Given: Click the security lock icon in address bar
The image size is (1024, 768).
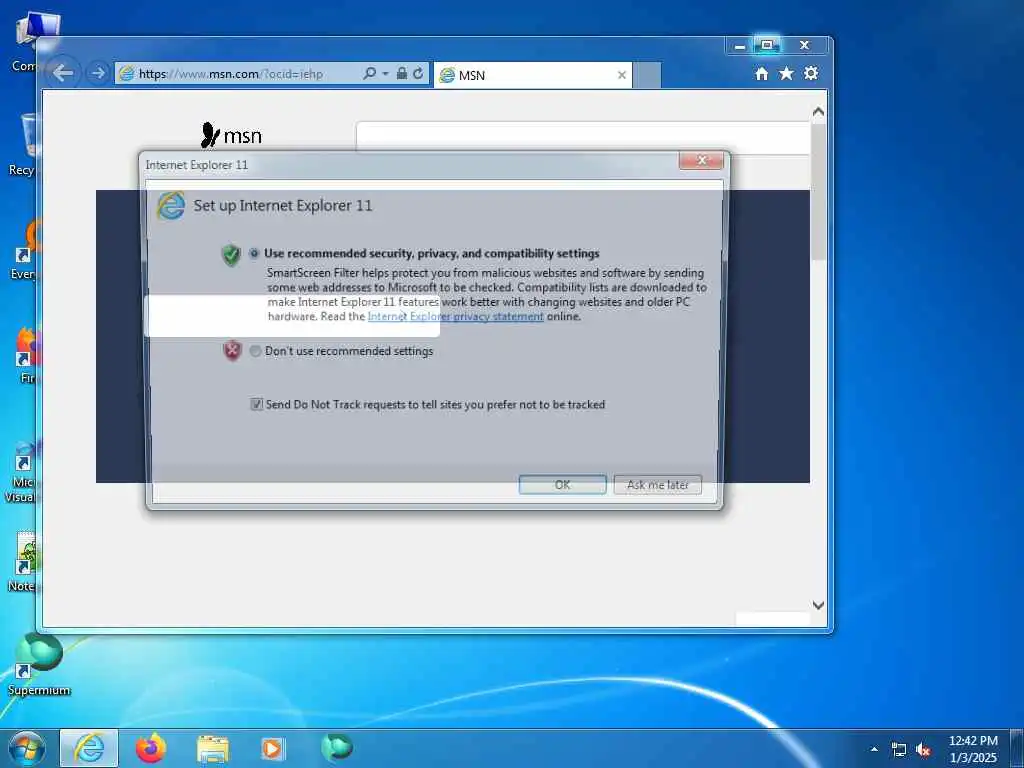Looking at the screenshot, I should click(402, 73).
